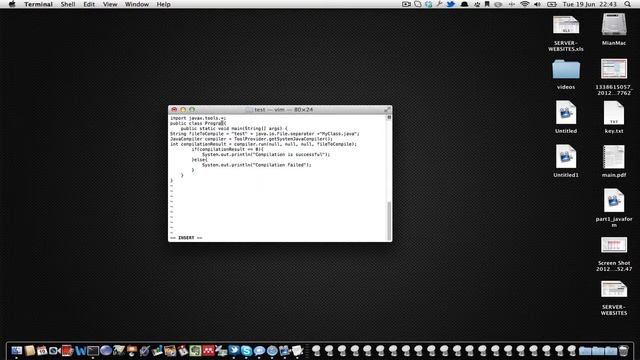Click the Wi-Fi status icon

[524, 4]
